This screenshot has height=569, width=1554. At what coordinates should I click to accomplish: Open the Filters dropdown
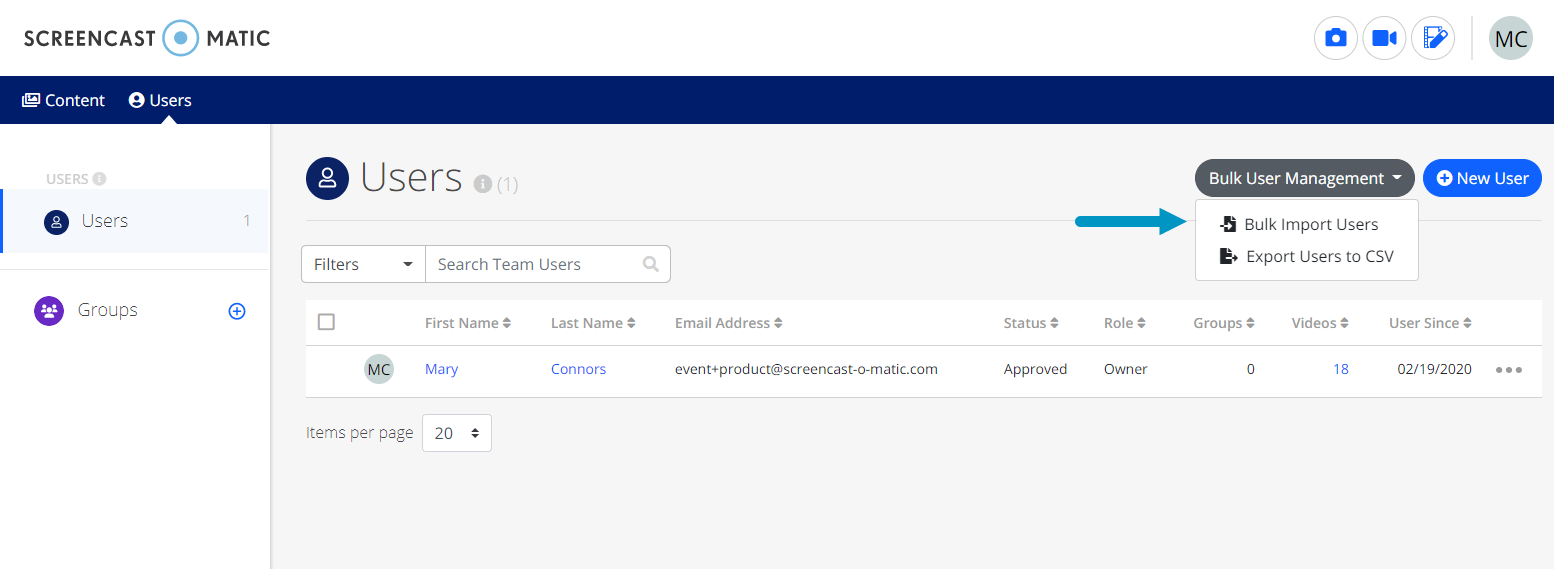tap(364, 264)
